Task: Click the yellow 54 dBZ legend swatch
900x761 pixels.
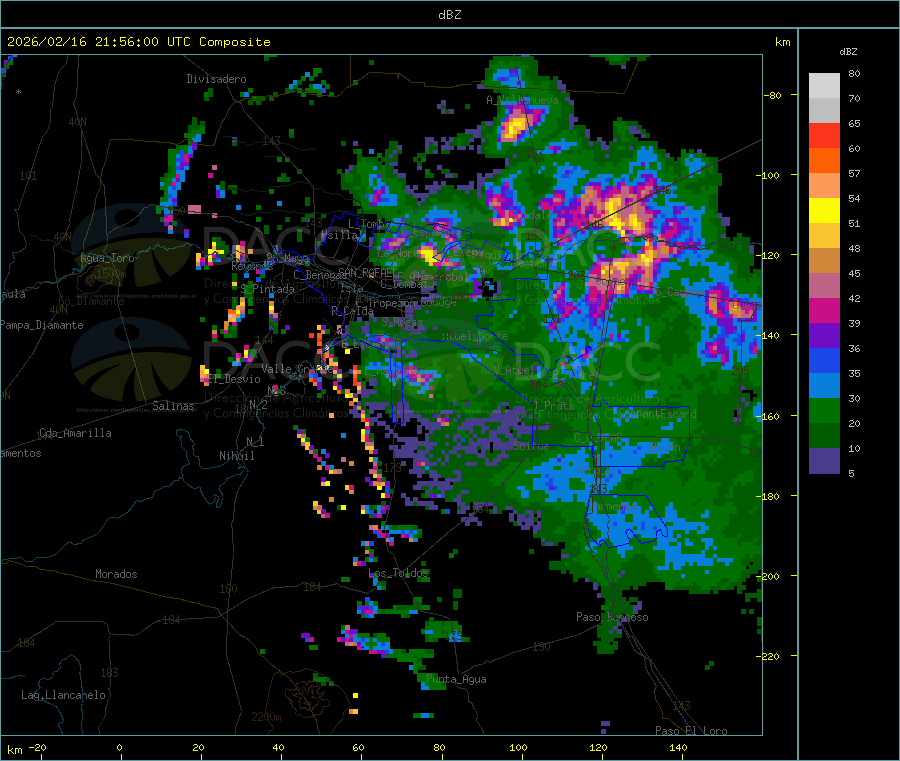Action: [824, 211]
